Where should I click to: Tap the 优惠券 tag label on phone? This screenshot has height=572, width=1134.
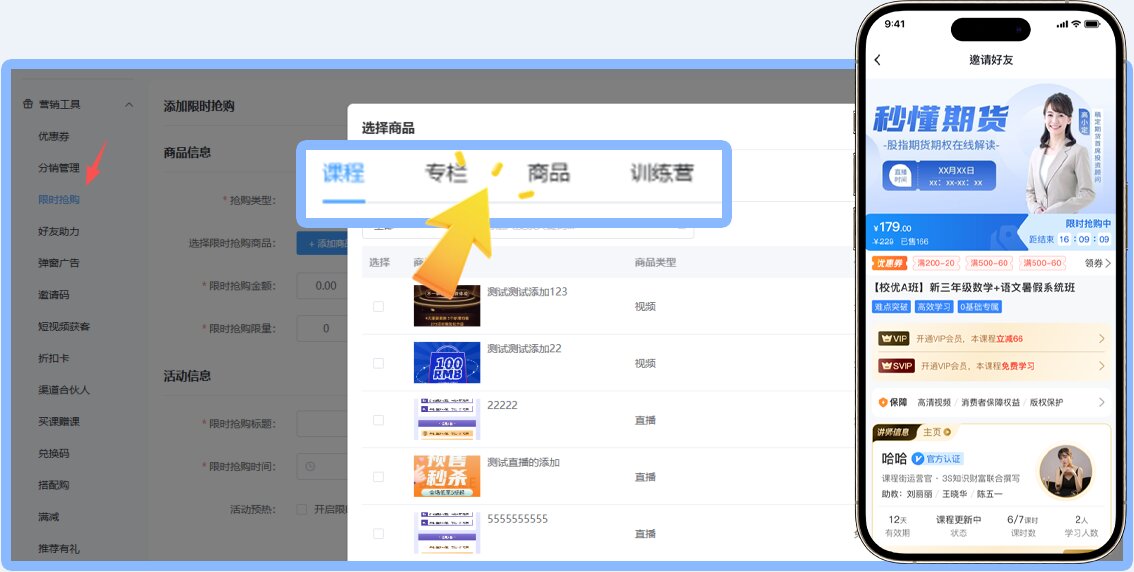pos(890,263)
